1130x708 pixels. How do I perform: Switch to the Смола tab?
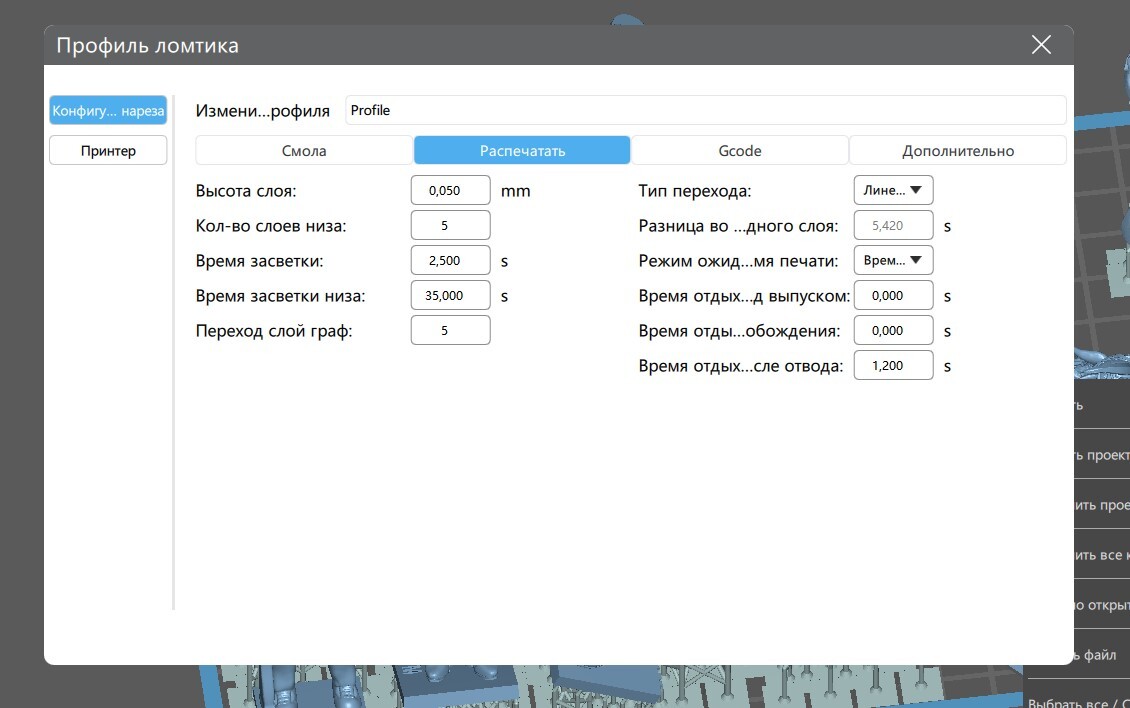click(x=304, y=151)
